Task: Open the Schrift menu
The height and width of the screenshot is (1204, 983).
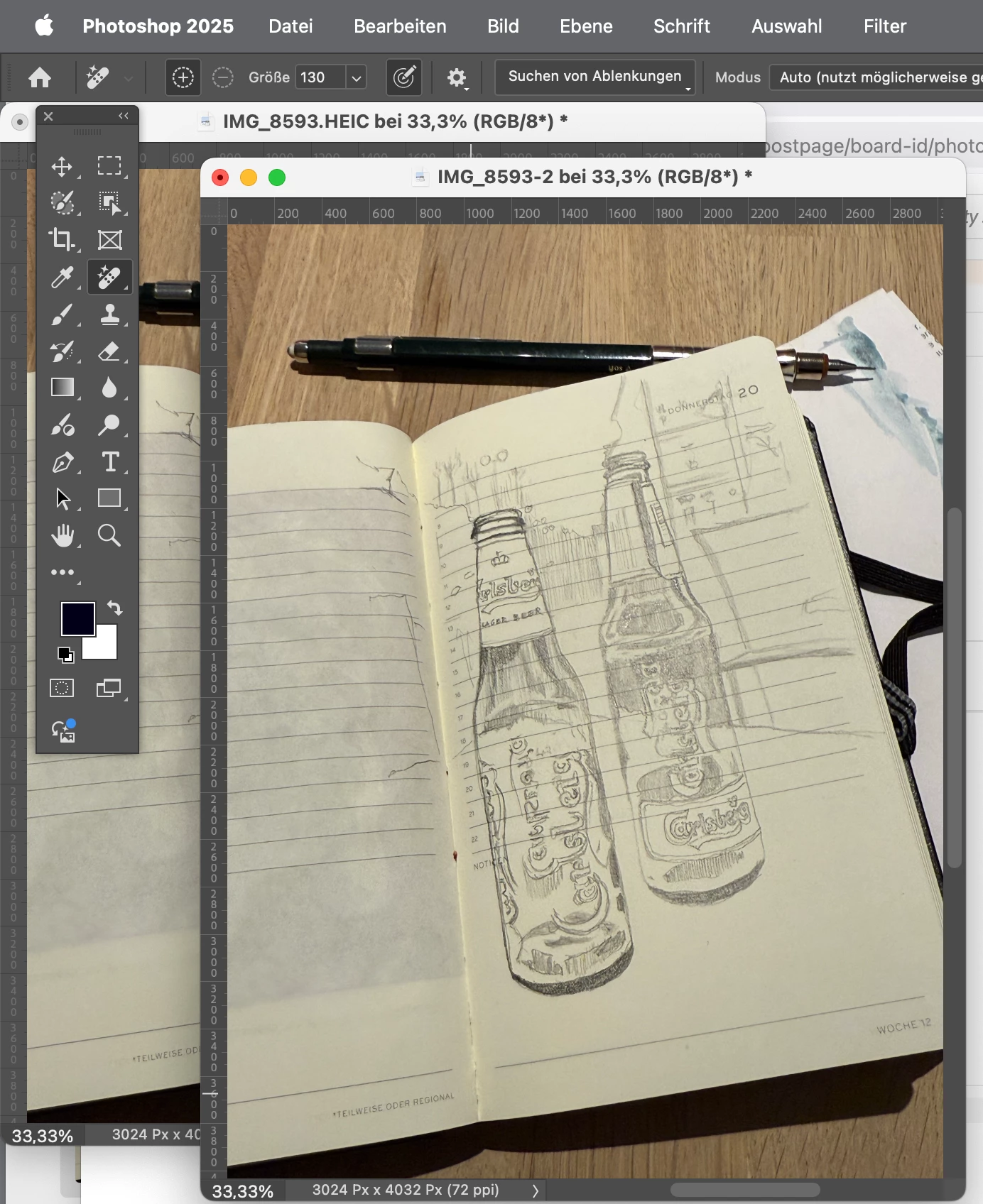Action: [681, 26]
